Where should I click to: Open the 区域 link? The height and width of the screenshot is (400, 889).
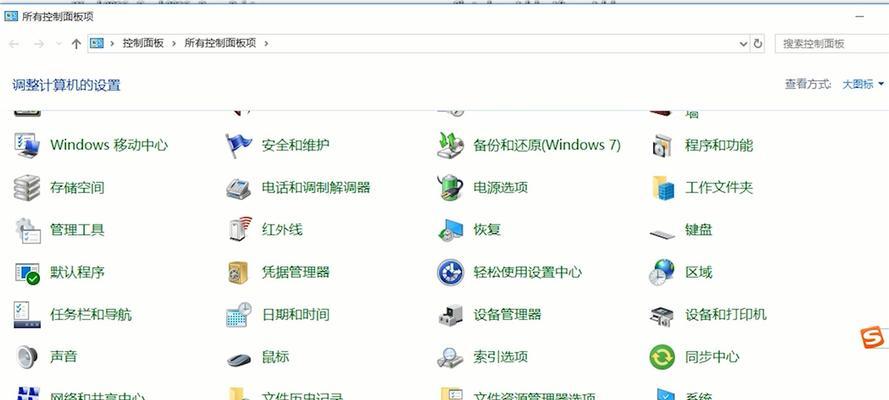698,273
